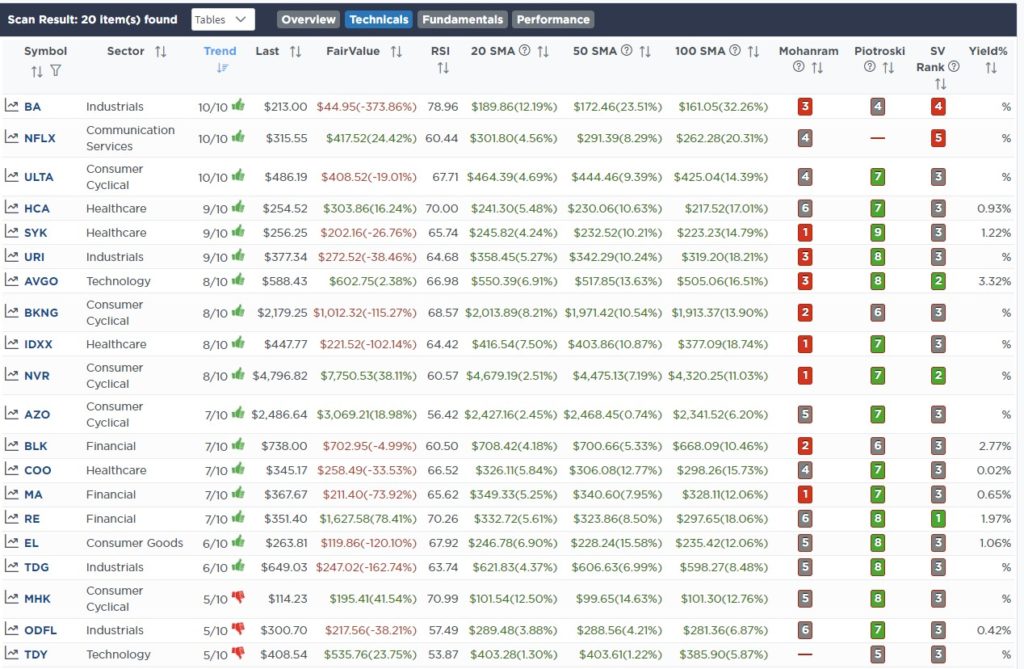Sort by SV Rank arrows
This screenshot has height=669, width=1024.
pos(940,84)
